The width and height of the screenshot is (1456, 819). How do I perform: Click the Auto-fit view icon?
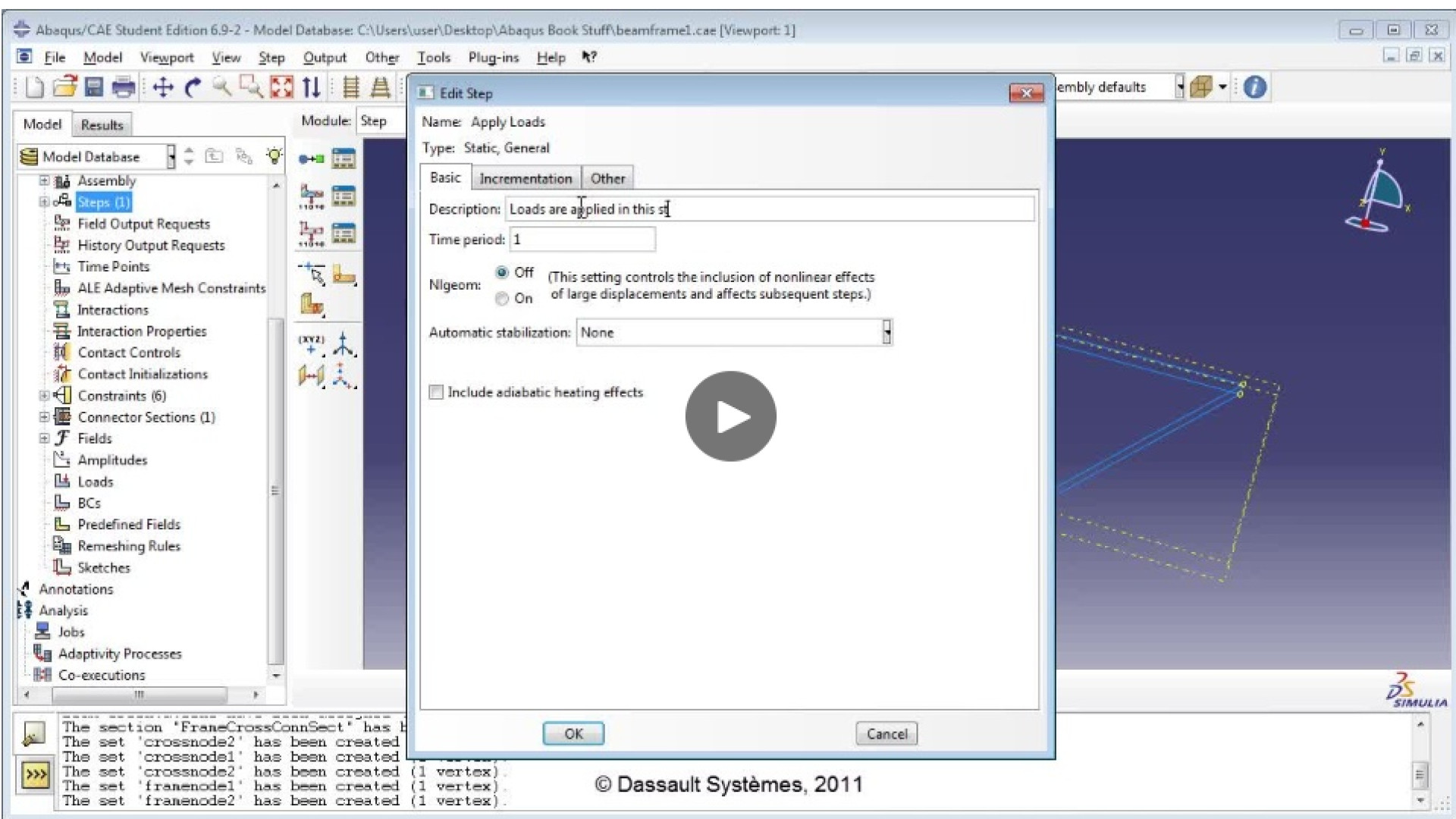281,87
